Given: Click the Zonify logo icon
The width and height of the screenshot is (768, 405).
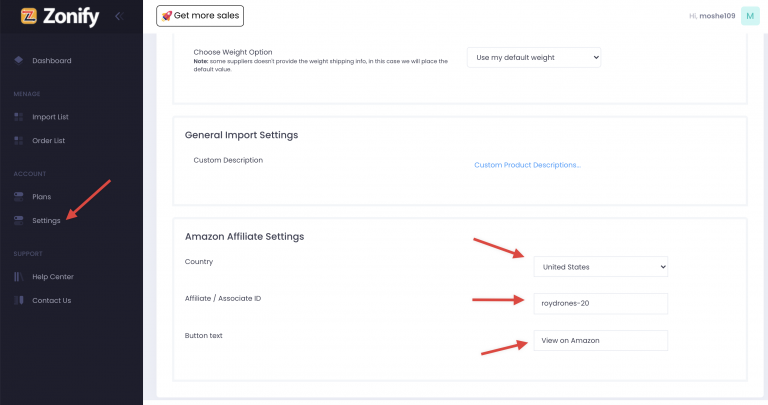Looking at the screenshot, I should 29,16.
